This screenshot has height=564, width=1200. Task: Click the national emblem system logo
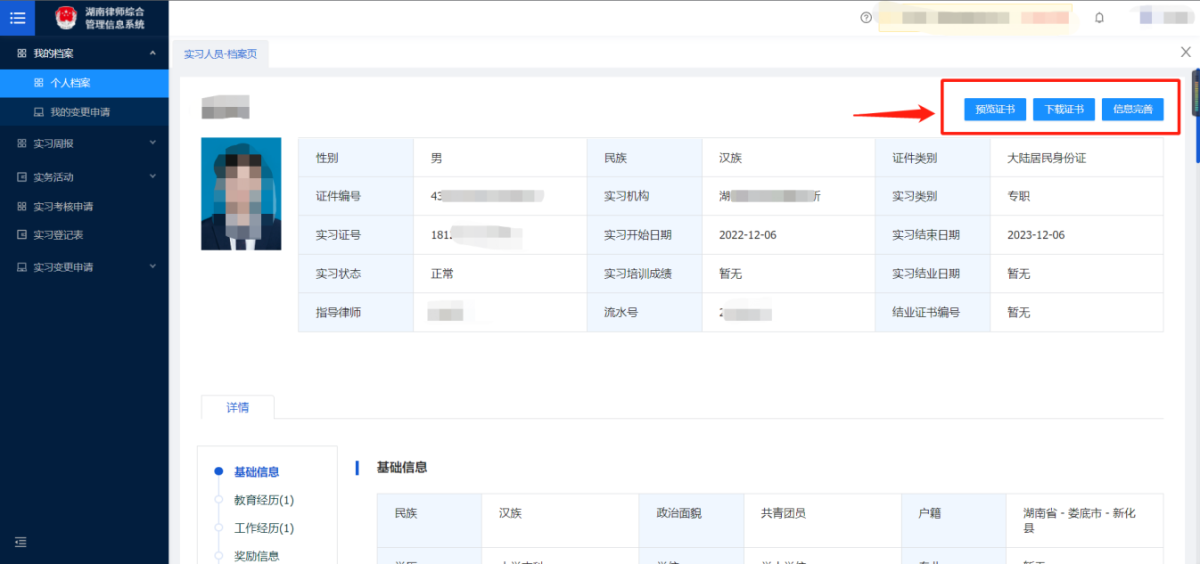(x=66, y=17)
